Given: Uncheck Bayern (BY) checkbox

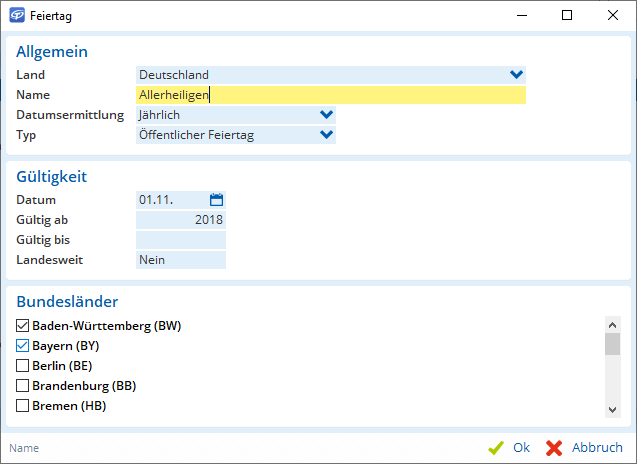Looking at the screenshot, I should tap(23, 346).
